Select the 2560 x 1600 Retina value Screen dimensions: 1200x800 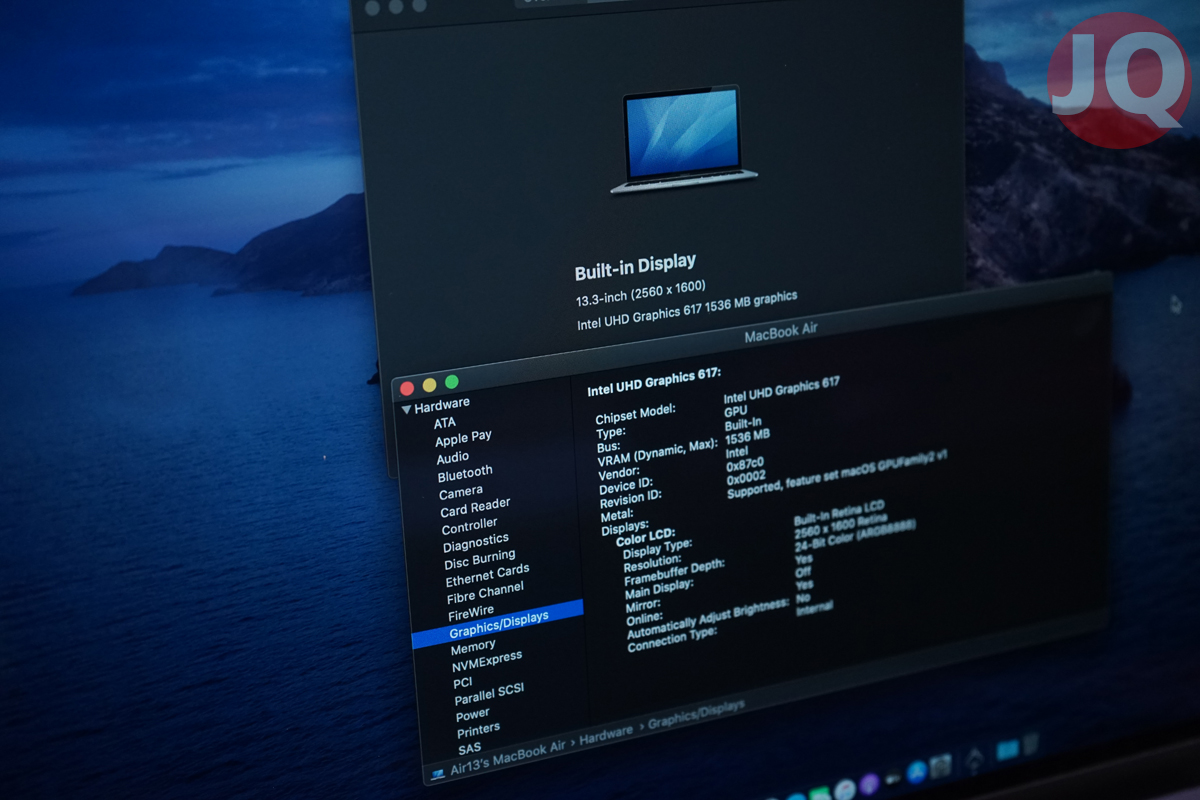pos(841,526)
